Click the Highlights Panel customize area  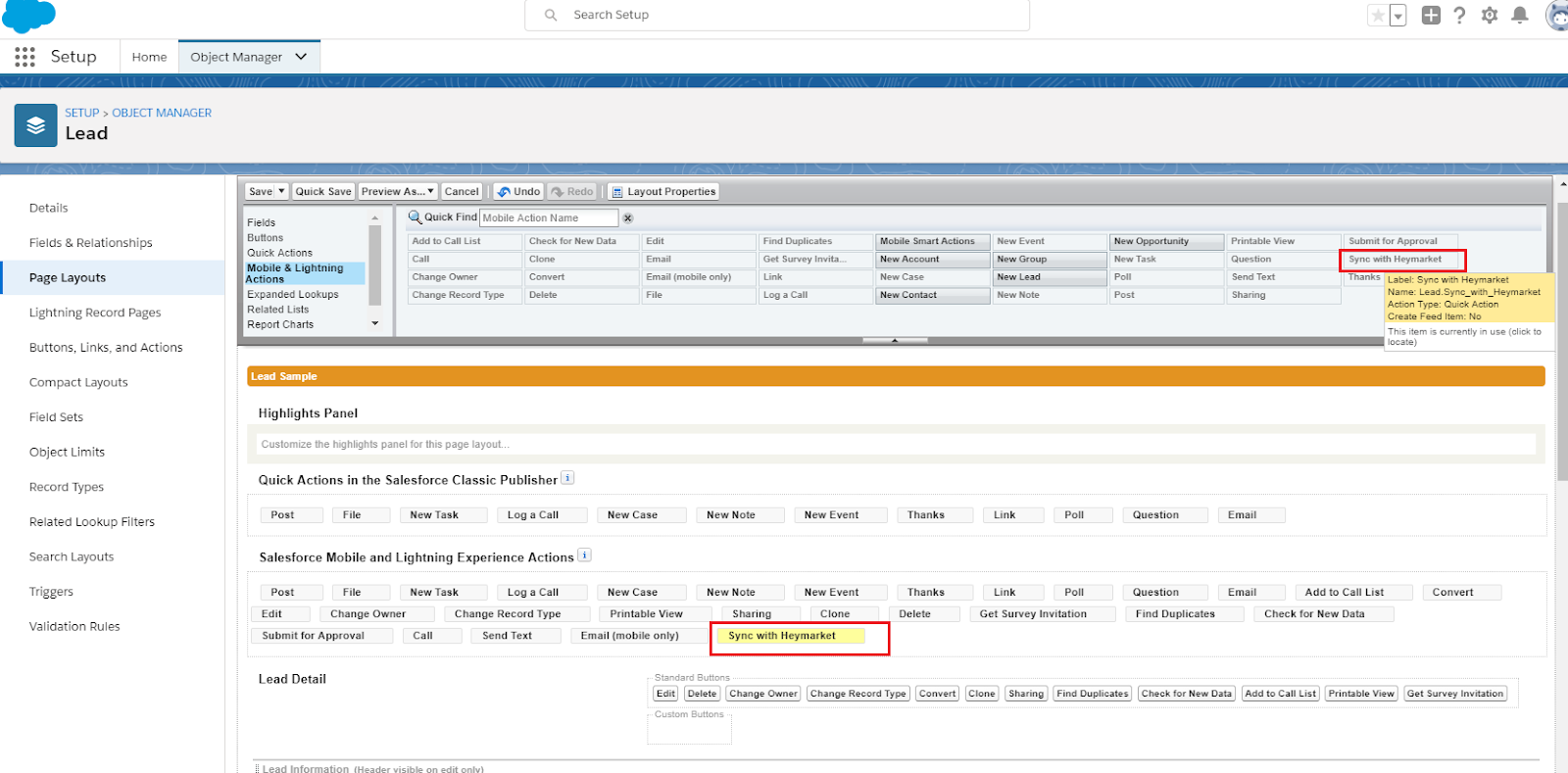pyautogui.click(x=897, y=444)
